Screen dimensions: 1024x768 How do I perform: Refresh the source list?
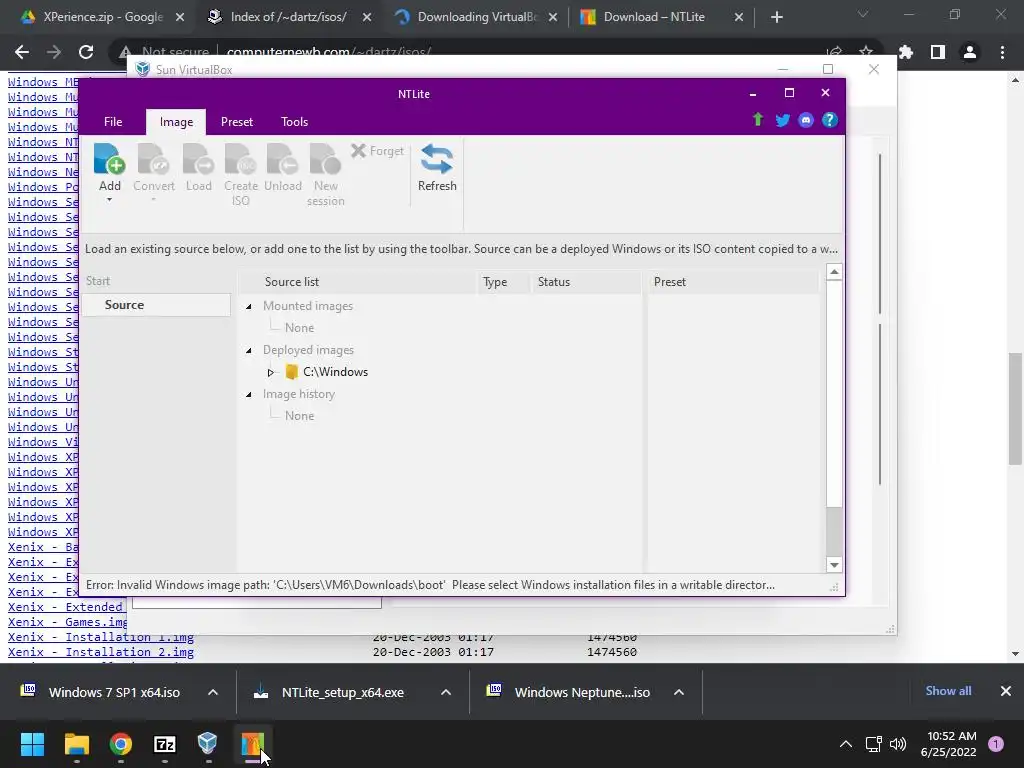(437, 168)
